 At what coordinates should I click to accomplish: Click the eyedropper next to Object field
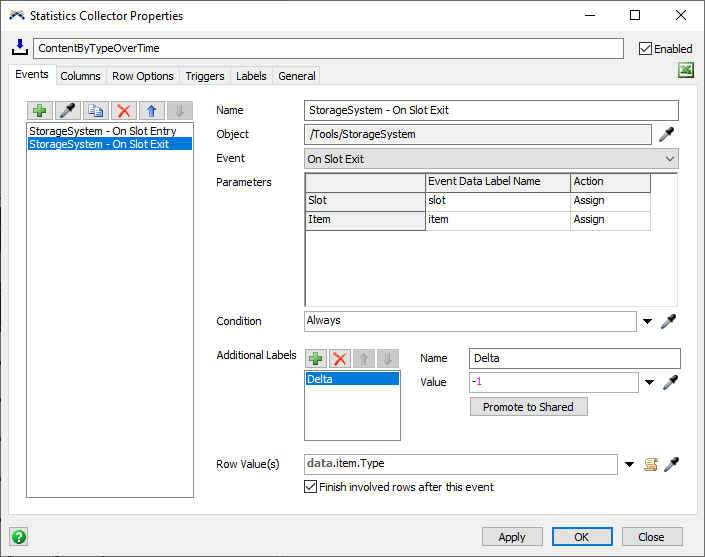(x=668, y=134)
